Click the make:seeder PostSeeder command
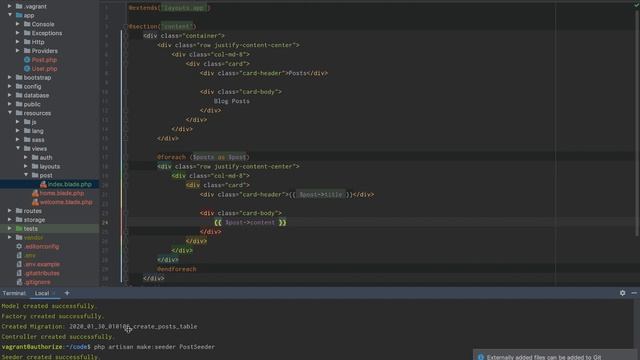 pos(154,347)
